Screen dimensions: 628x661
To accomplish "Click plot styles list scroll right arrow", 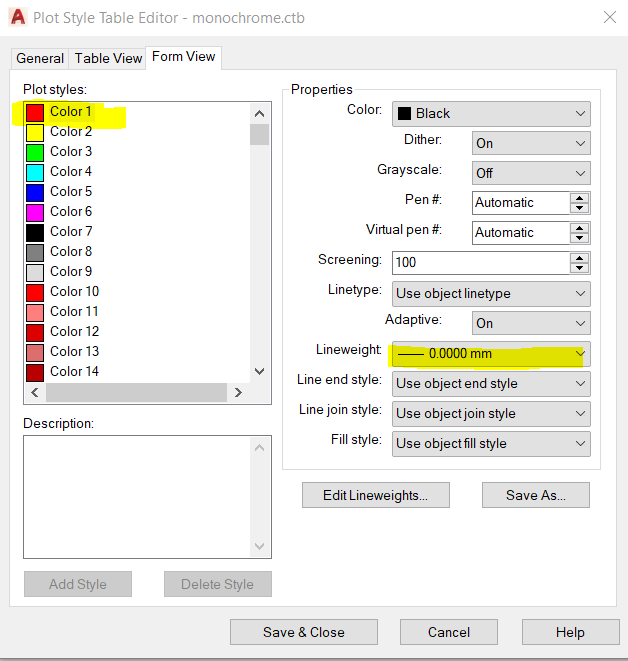I will (238, 393).
